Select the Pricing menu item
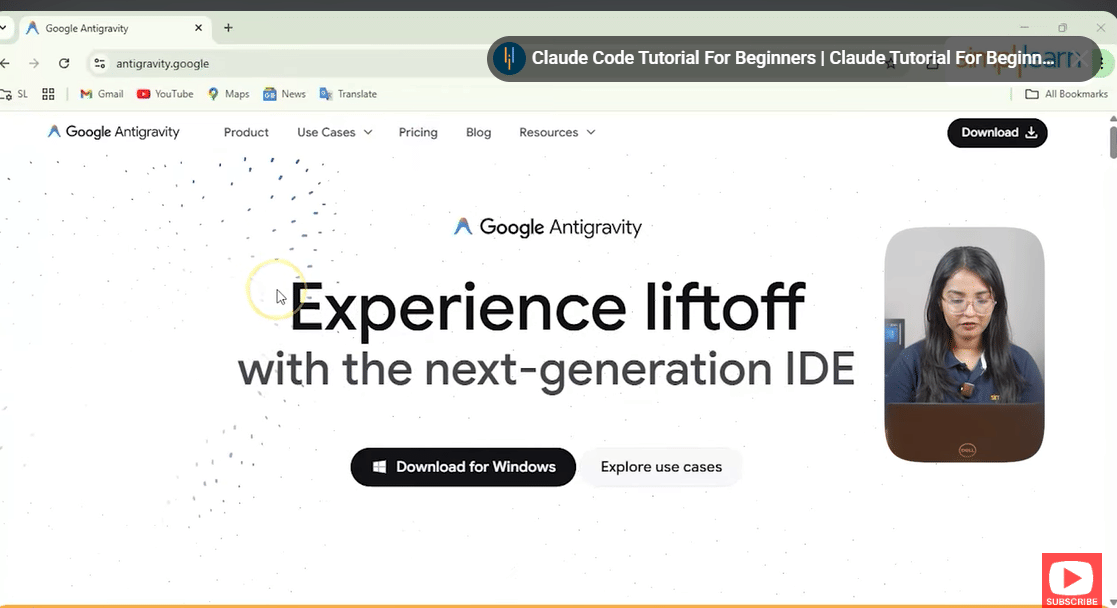This screenshot has width=1117, height=608. (418, 131)
